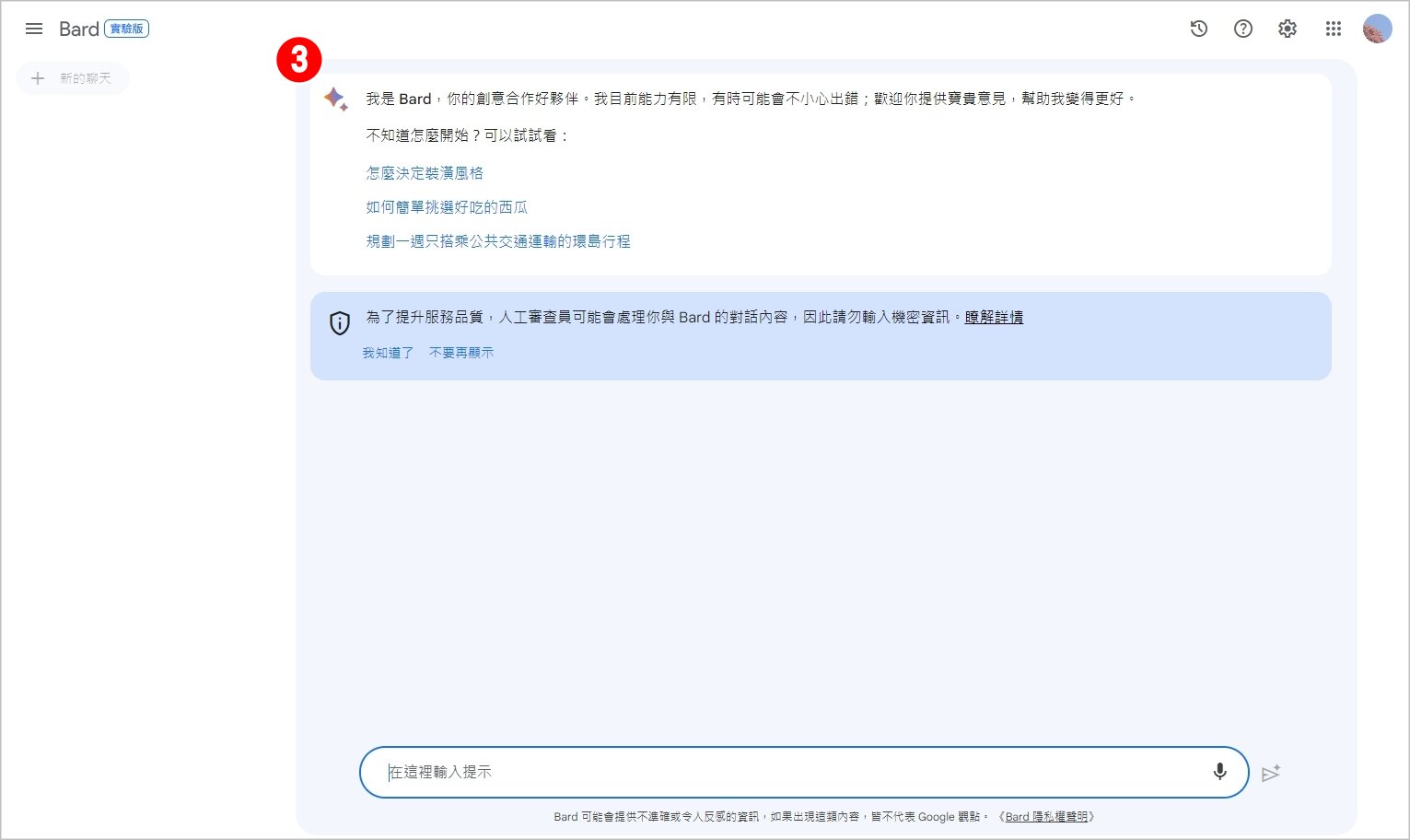Try the prompt 如何簡單挑選好吃的西瓜
Viewport: 1410px width, 840px height.
tap(447, 207)
